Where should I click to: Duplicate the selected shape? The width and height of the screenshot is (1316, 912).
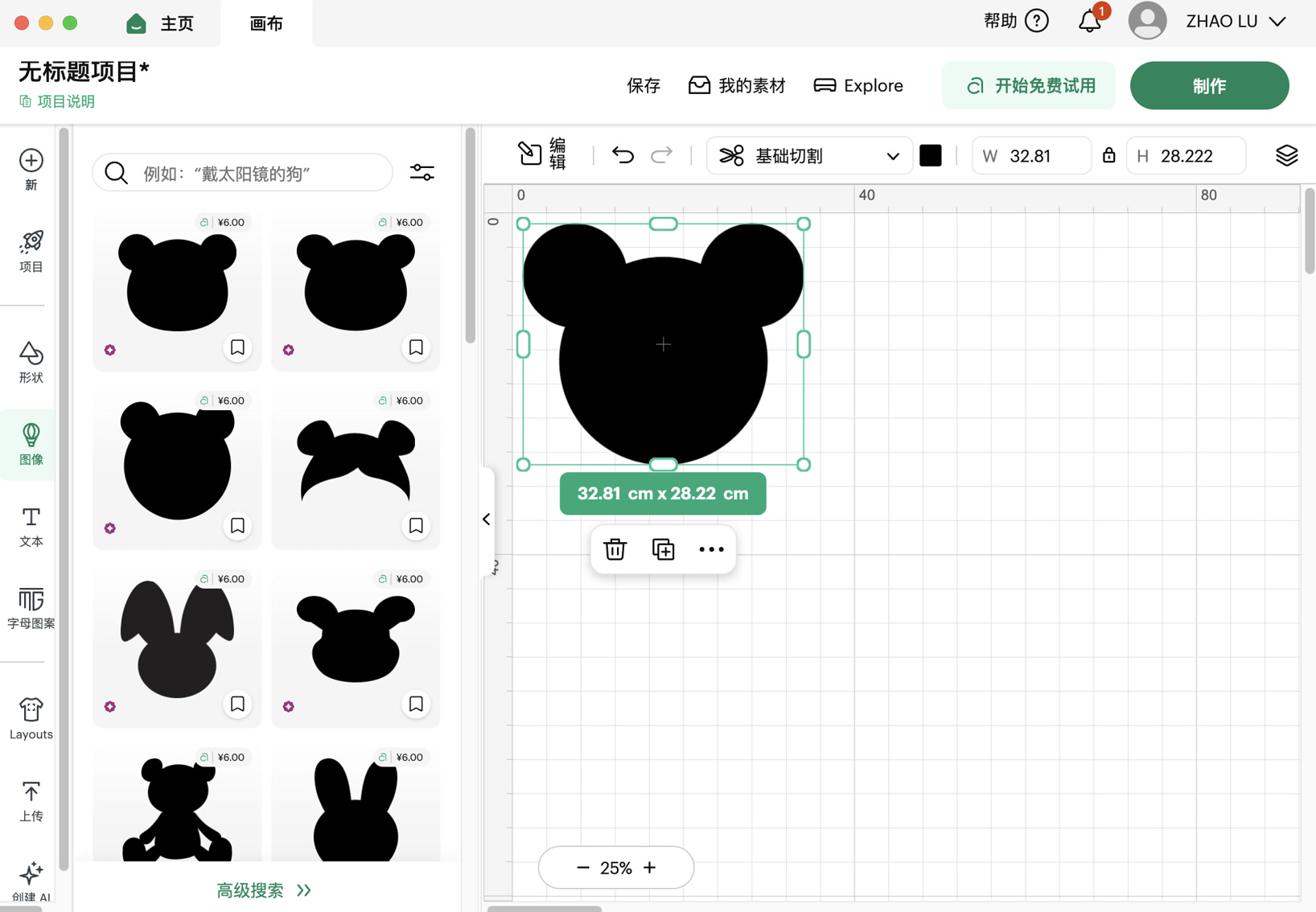click(664, 549)
